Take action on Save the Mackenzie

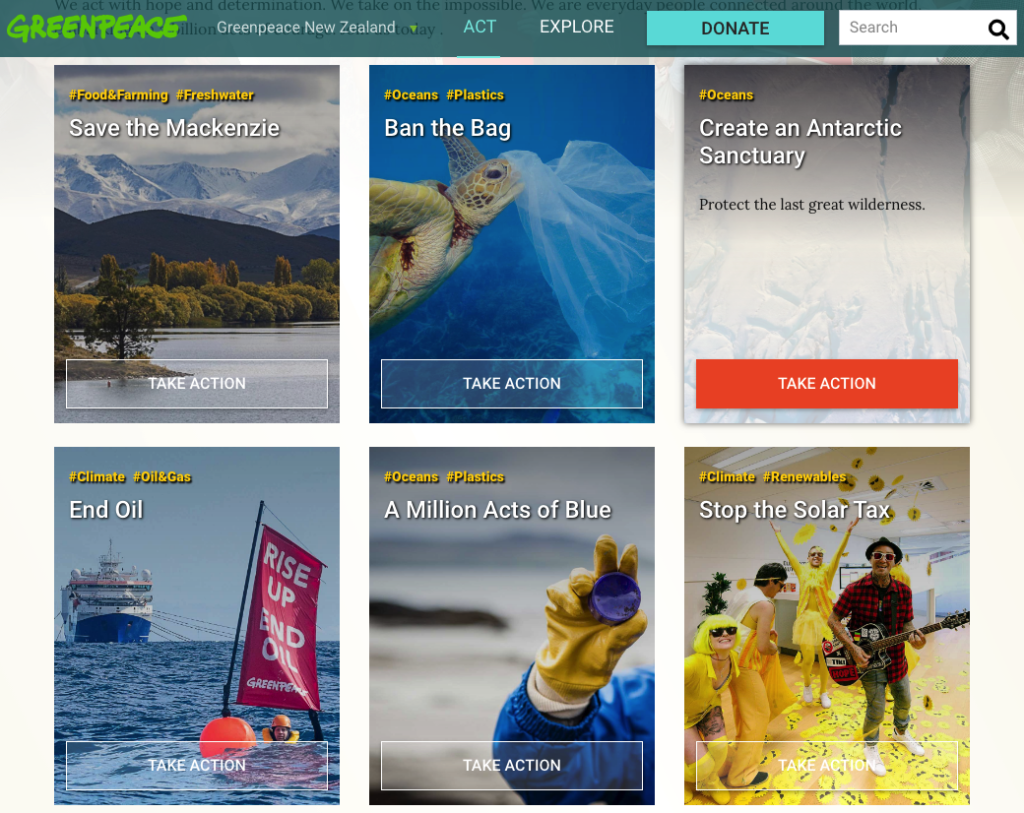pyautogui.click(x=197, y=383)
